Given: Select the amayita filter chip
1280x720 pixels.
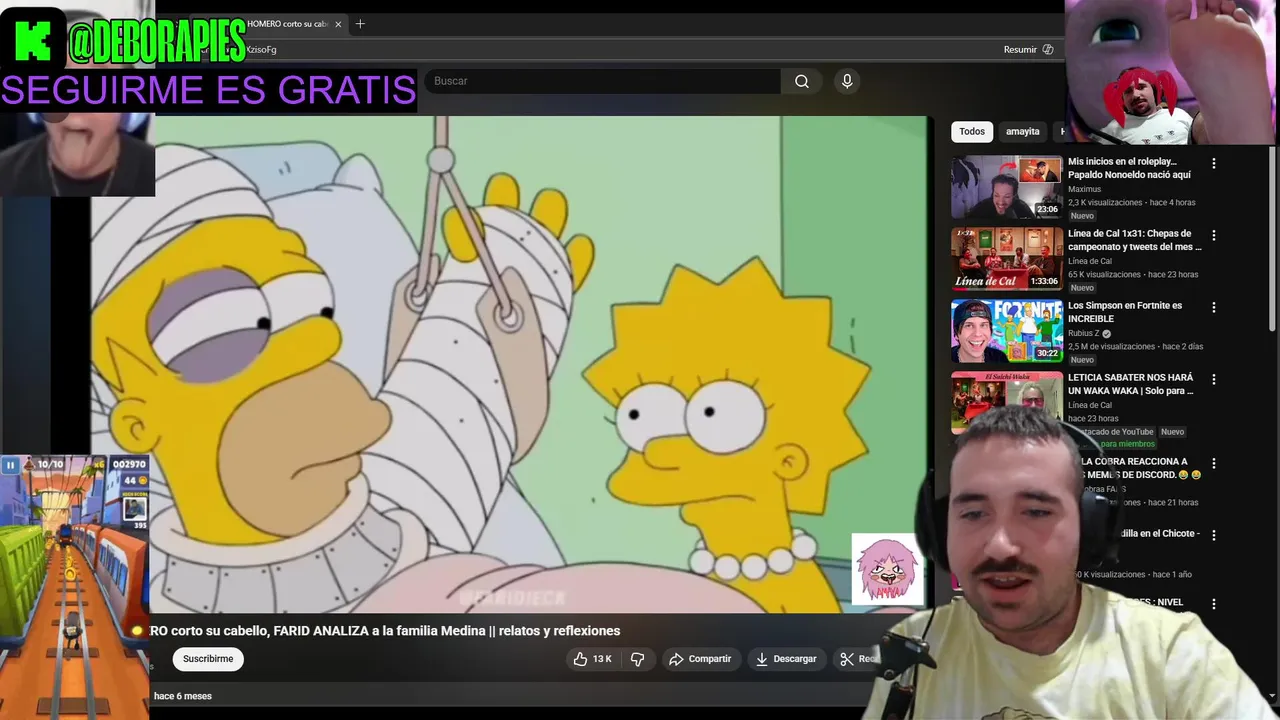Looking at the screenshot, I should [1022, 131].
